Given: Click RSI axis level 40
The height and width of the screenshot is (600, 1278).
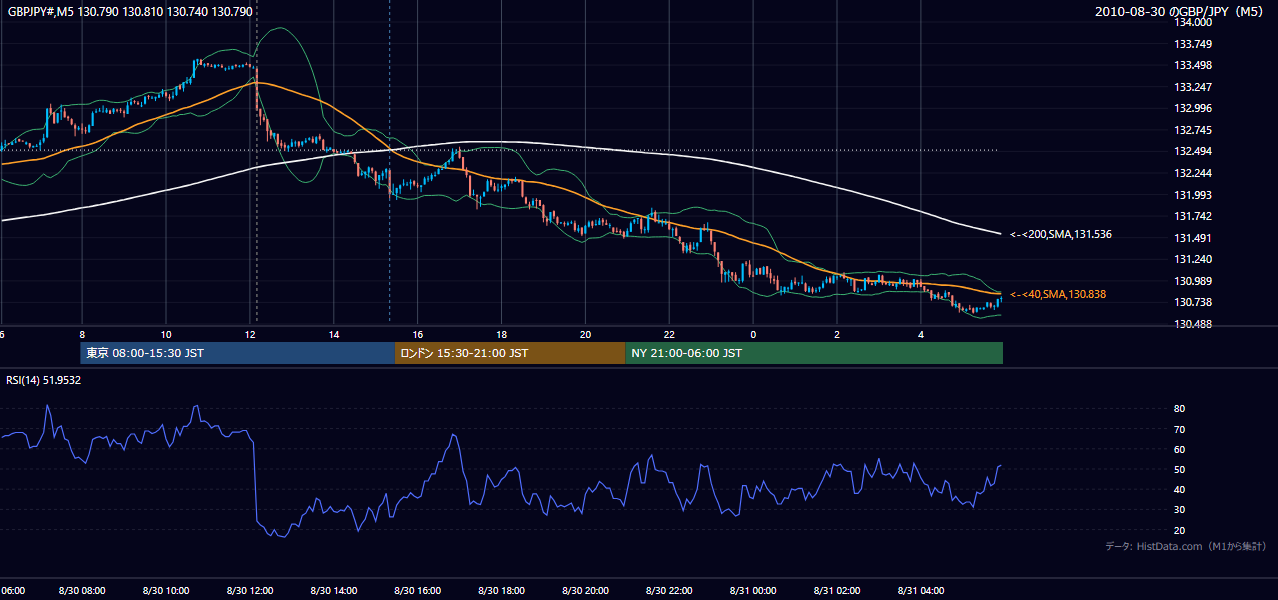Looking at the screenshot, I should (1180, 490).
